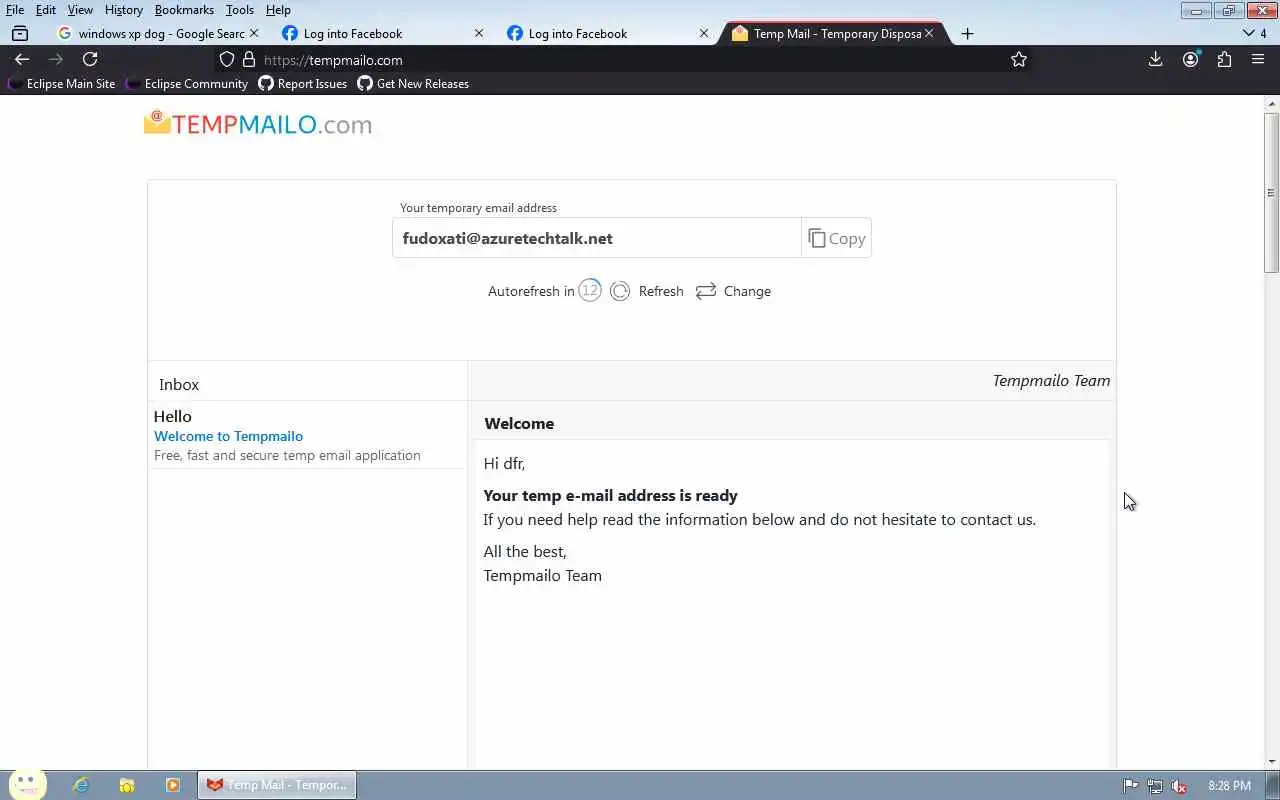
Task: Click the network tray icon
Action: 1155,786
